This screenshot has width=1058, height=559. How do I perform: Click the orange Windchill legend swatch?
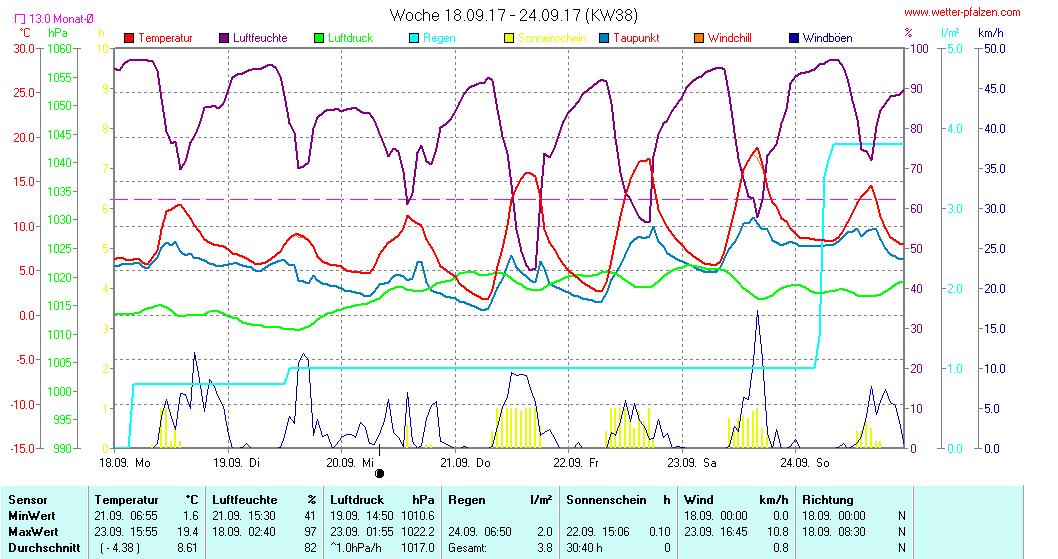tap(699, 38)
